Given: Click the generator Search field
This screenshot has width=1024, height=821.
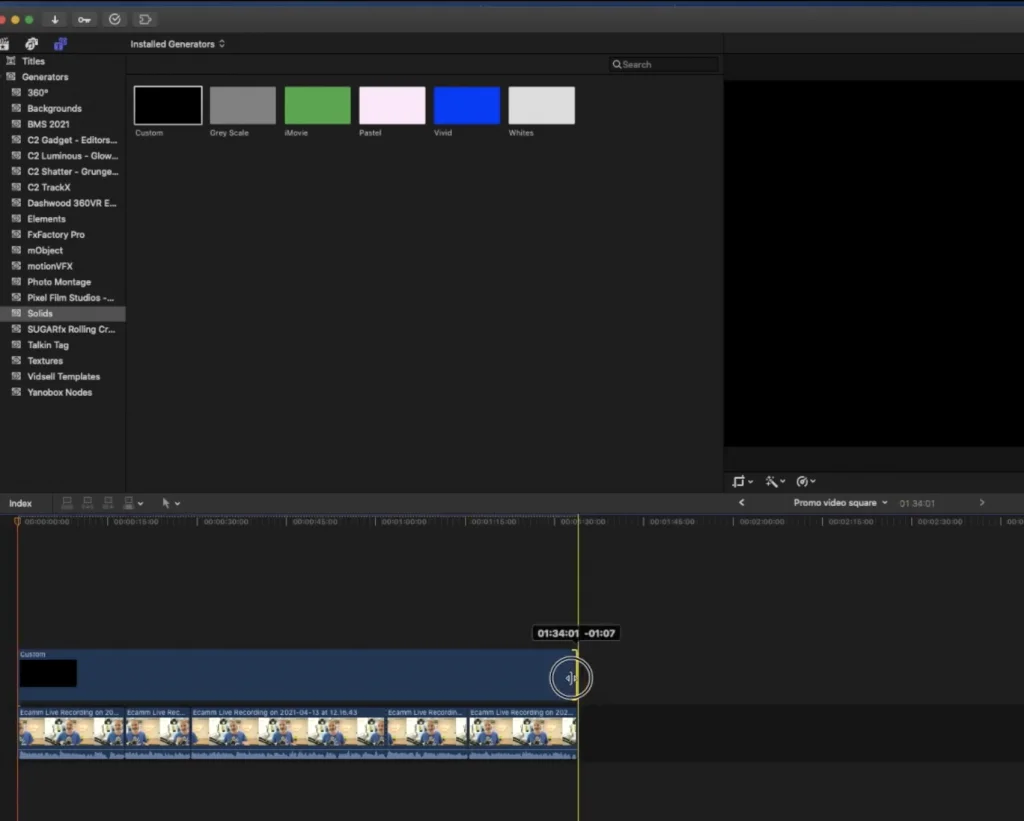Looking at the screenshot, I should (x=664, y=64).
